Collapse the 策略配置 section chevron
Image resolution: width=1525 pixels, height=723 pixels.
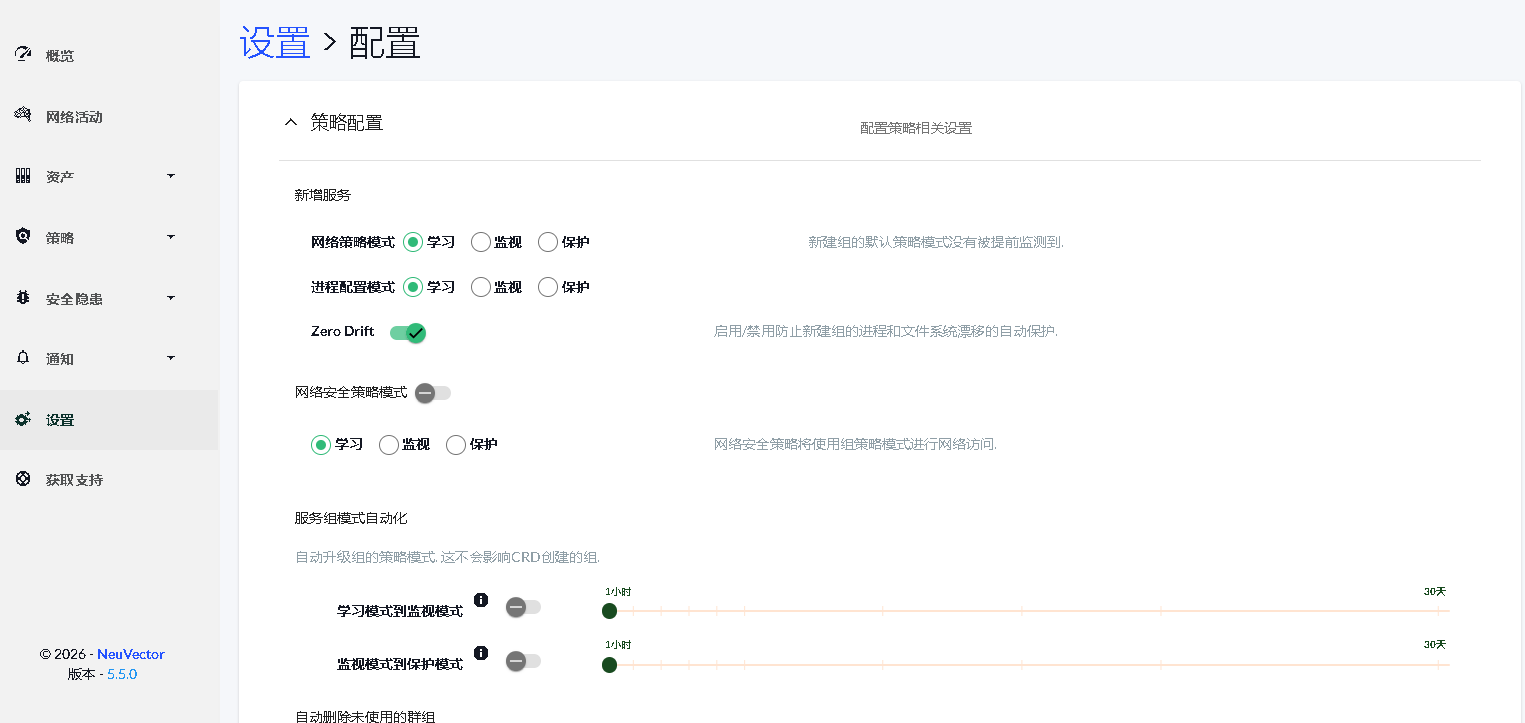tap(291, 123)
